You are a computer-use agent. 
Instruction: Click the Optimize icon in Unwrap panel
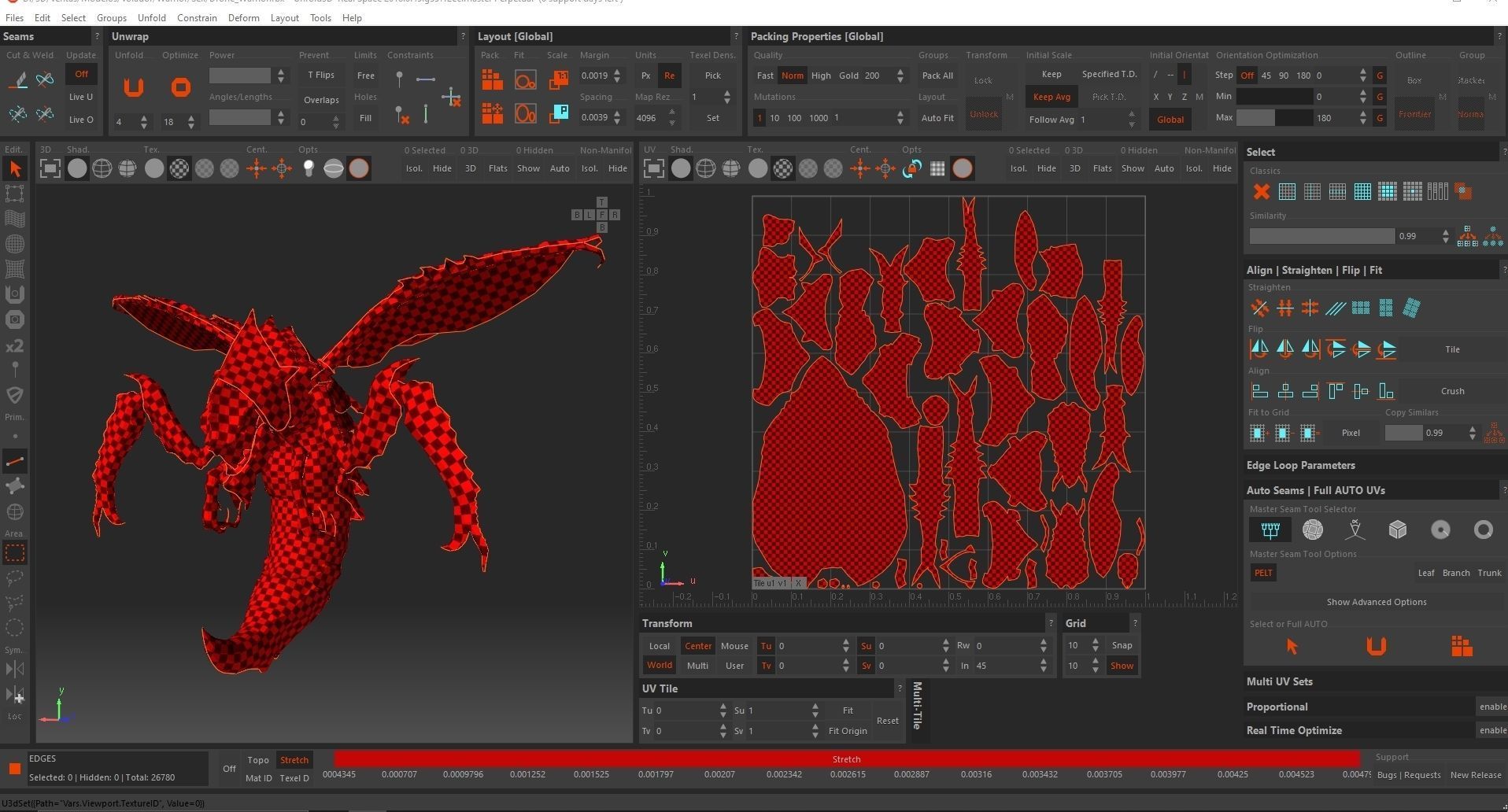(180, 87)
